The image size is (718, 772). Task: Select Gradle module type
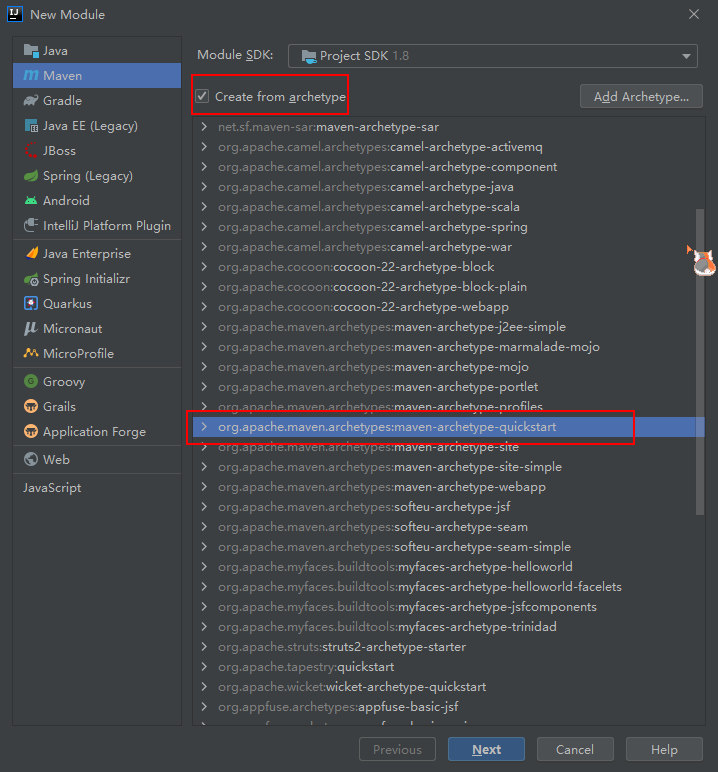(97, 100)
